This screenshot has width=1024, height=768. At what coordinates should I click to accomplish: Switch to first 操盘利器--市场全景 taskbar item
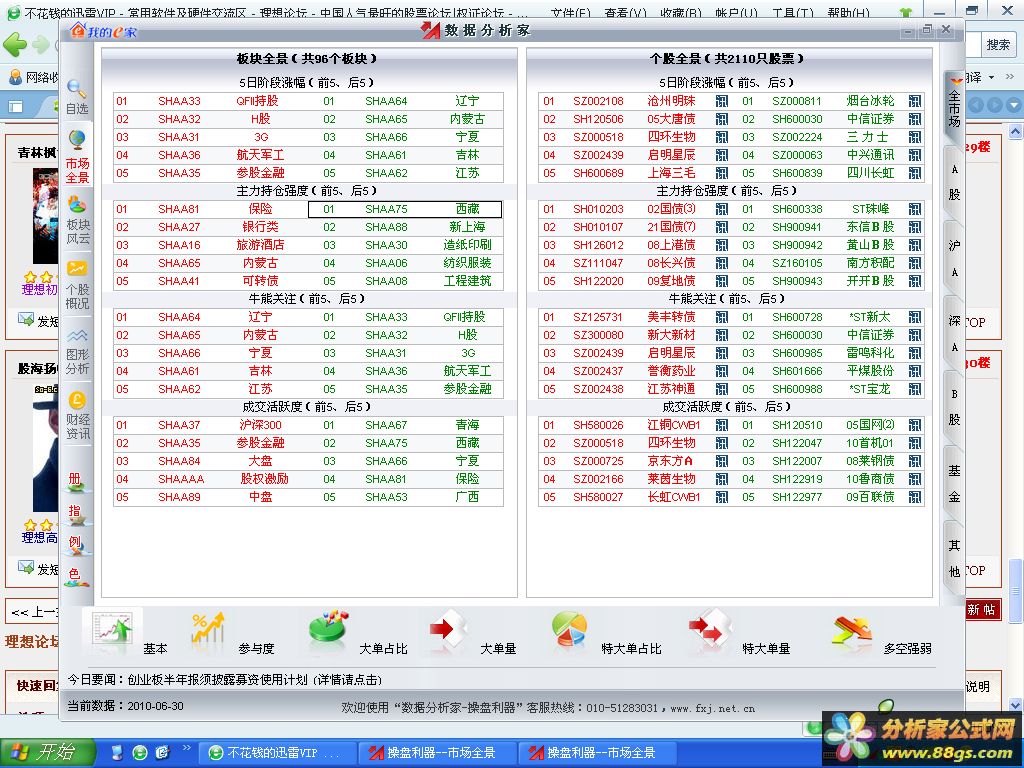pos(439,753)
